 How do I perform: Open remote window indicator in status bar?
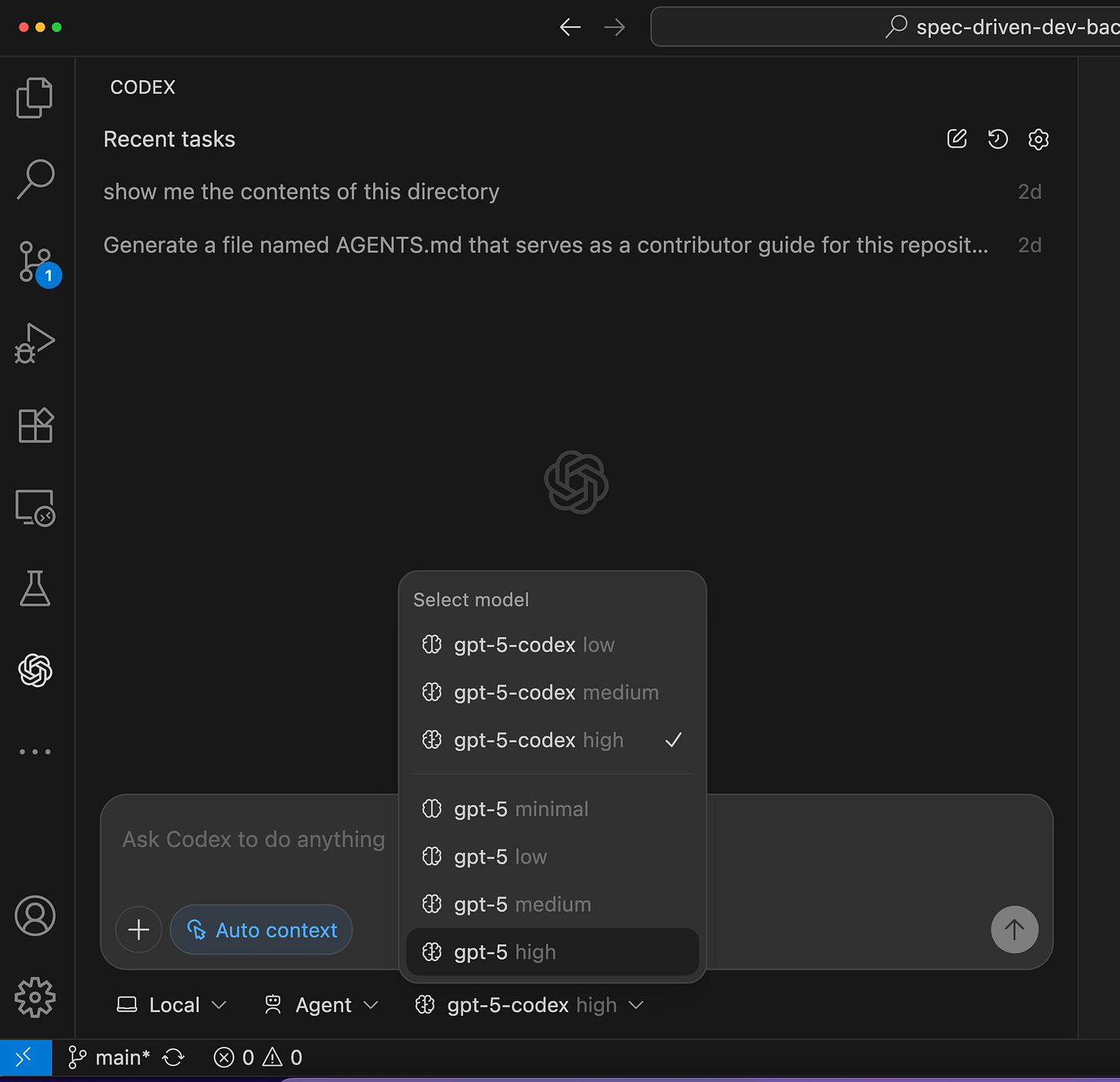coord(25,1057)
